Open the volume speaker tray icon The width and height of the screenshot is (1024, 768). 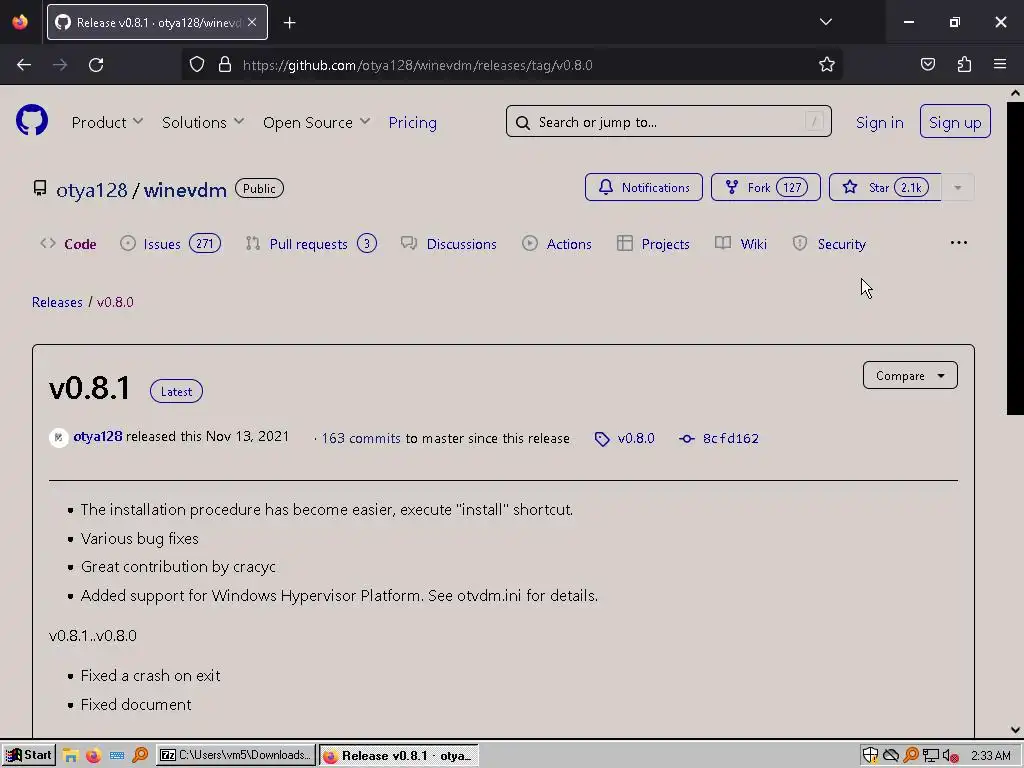pyautogui.click(x=950, y=756)
